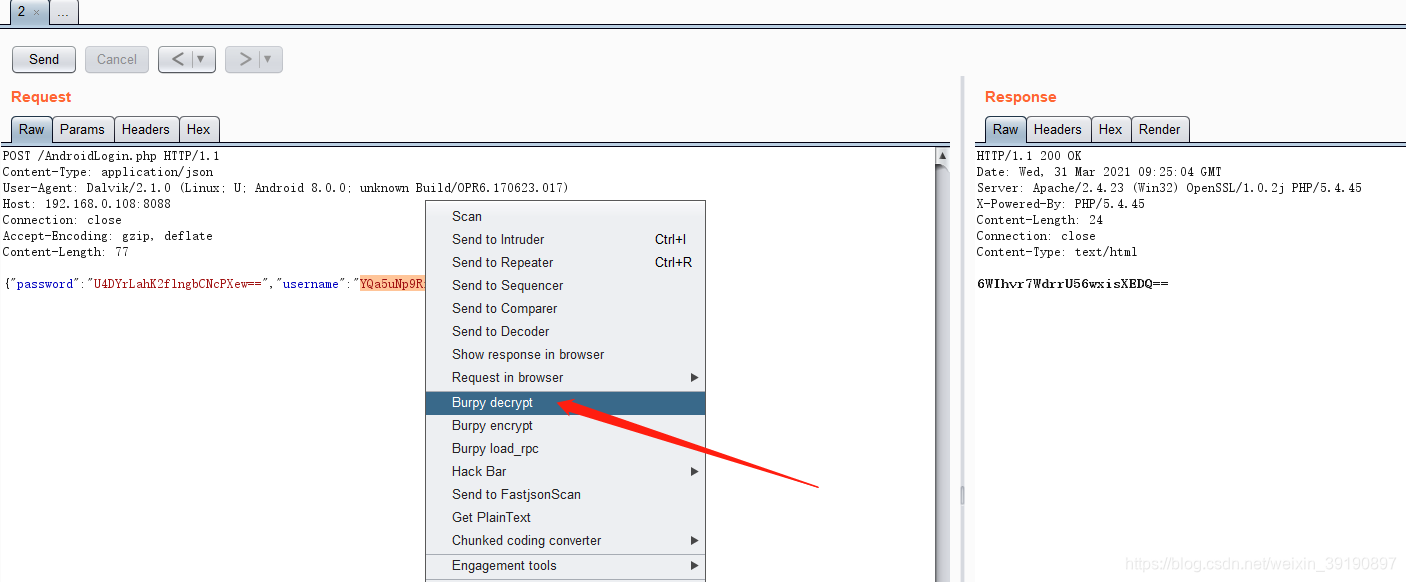Viewport: 1406px width, 582px height.
Task: Click the Connection: close request header
Action: 62,220
